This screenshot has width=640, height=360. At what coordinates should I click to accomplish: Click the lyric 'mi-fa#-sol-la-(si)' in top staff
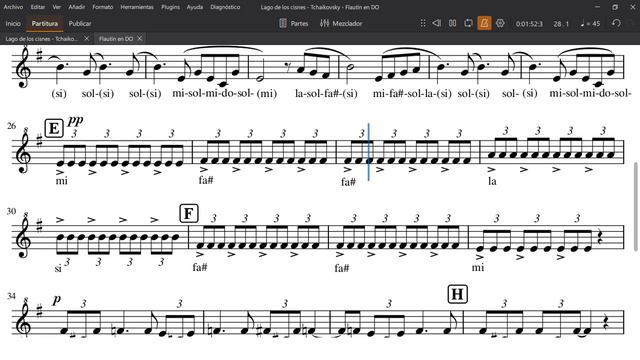click(x=412, y=93)
